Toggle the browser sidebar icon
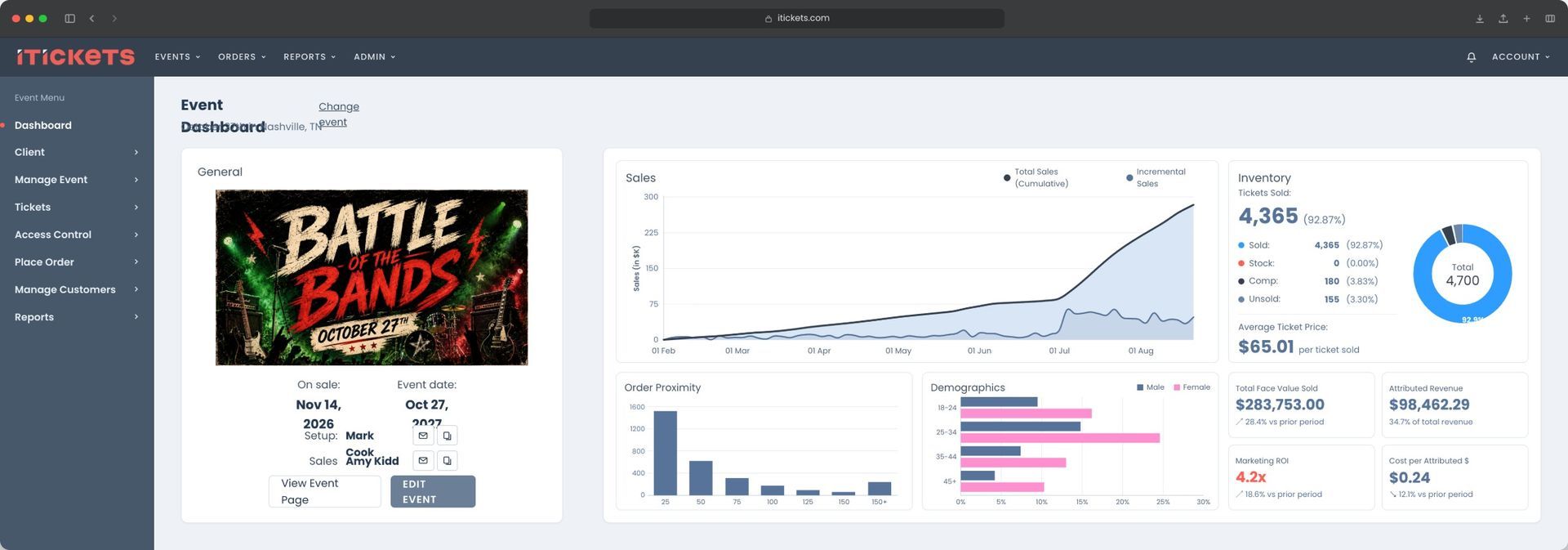This screenshot has width=1568, height=550. coord(70,18)
